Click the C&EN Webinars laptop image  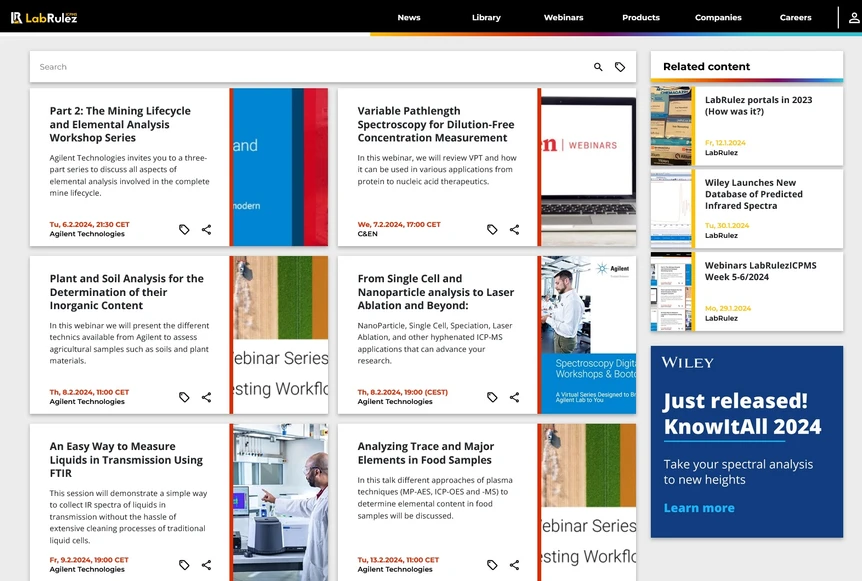(x=587, y=167)
